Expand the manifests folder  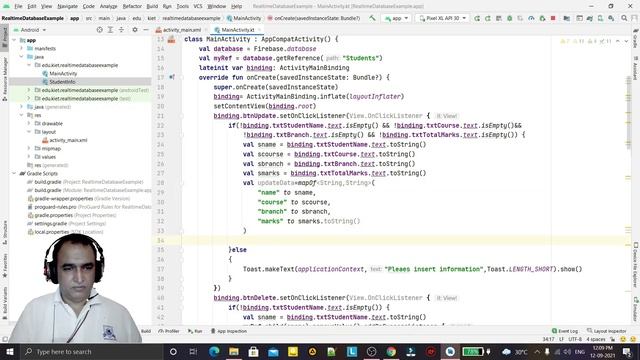tap(22, 48)
